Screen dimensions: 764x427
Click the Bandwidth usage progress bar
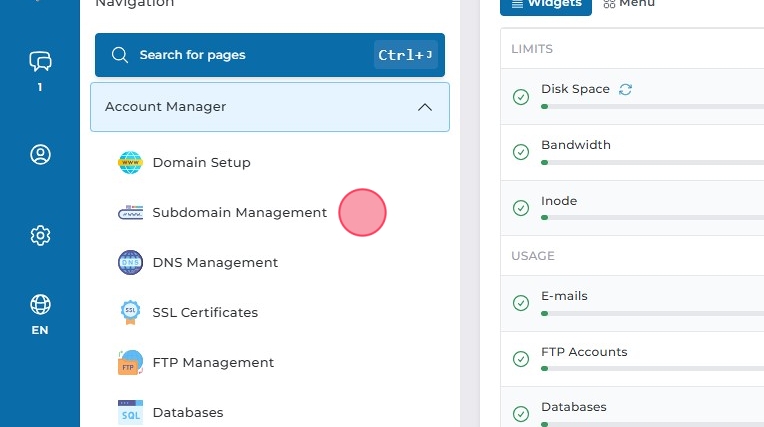[650, 162]
